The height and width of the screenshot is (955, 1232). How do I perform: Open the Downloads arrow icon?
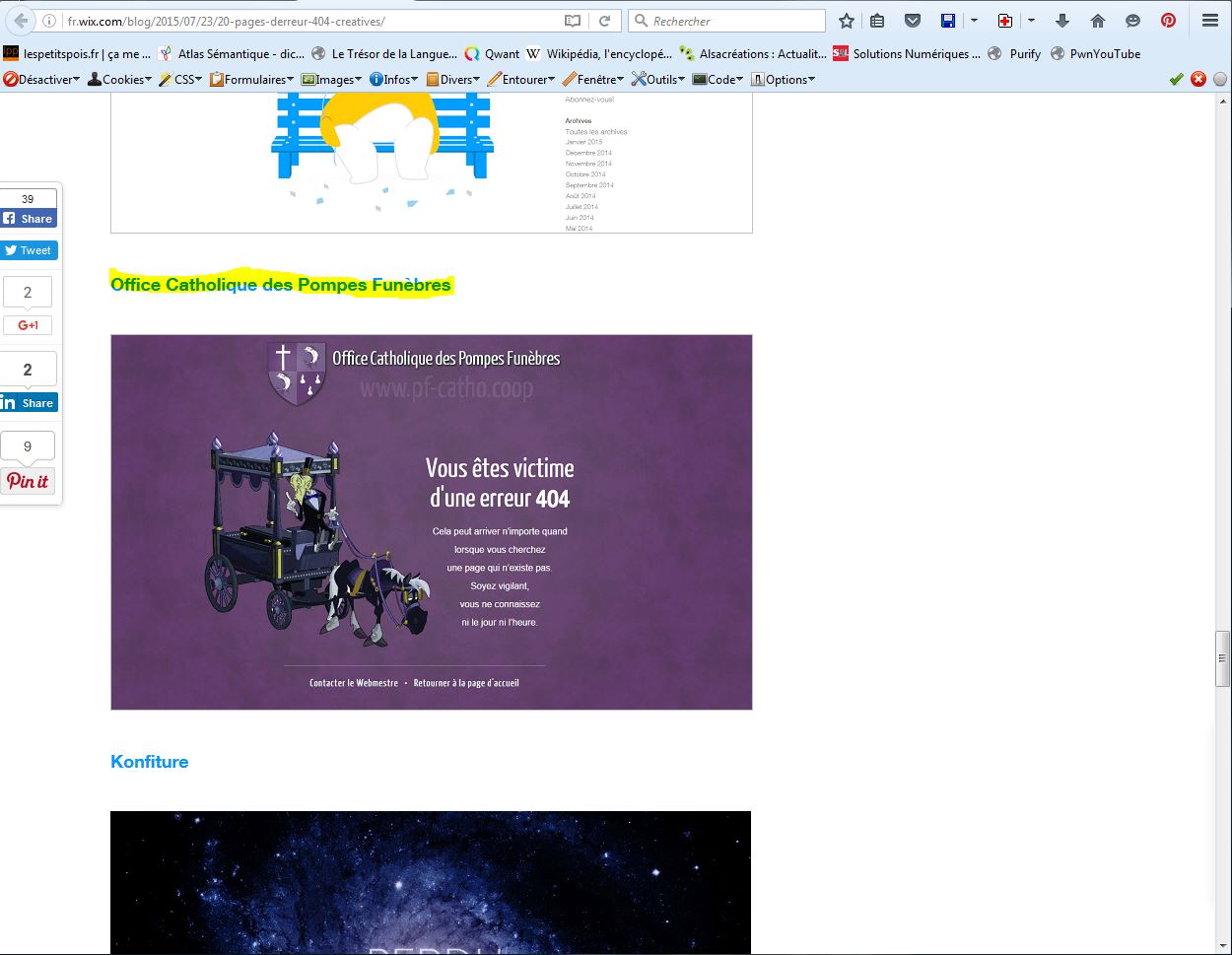point(1062,21)
